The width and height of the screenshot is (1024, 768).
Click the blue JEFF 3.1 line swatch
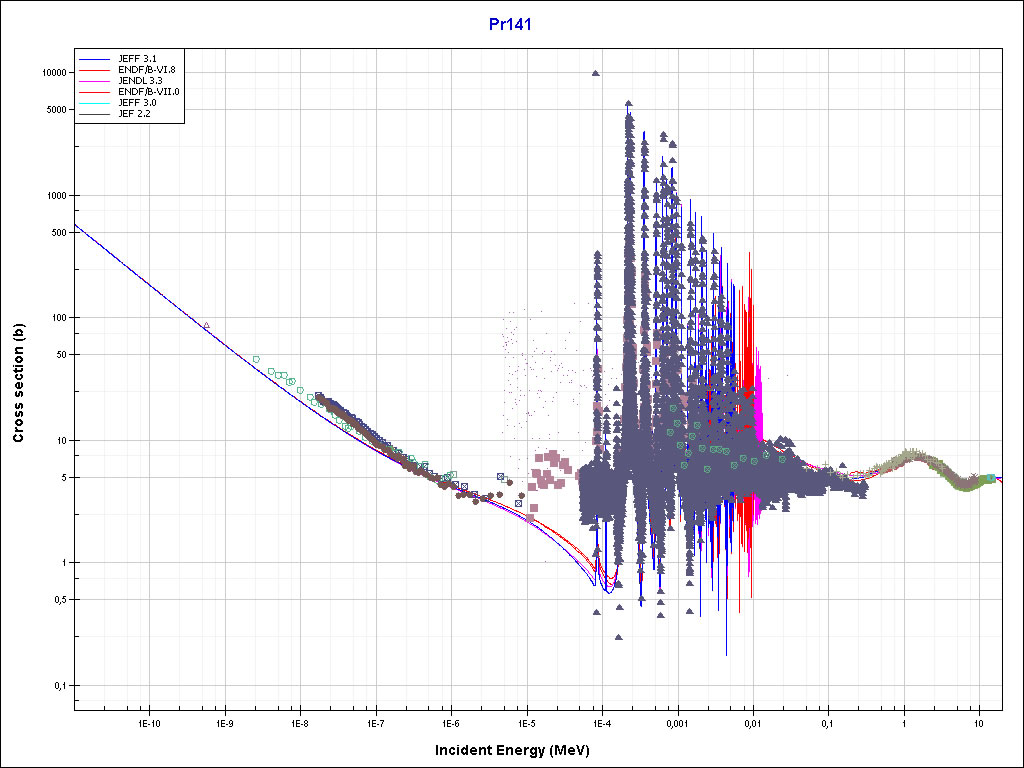pos(96,59)
